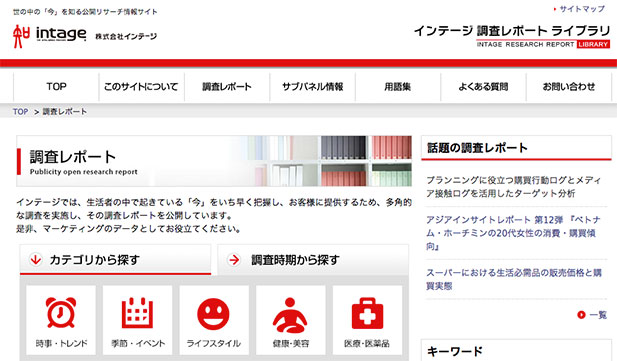The width and height of the screenshot is (617, 361).
Task: Open 調査レポート in the navigation bar
Action: [x=227, y=87]
